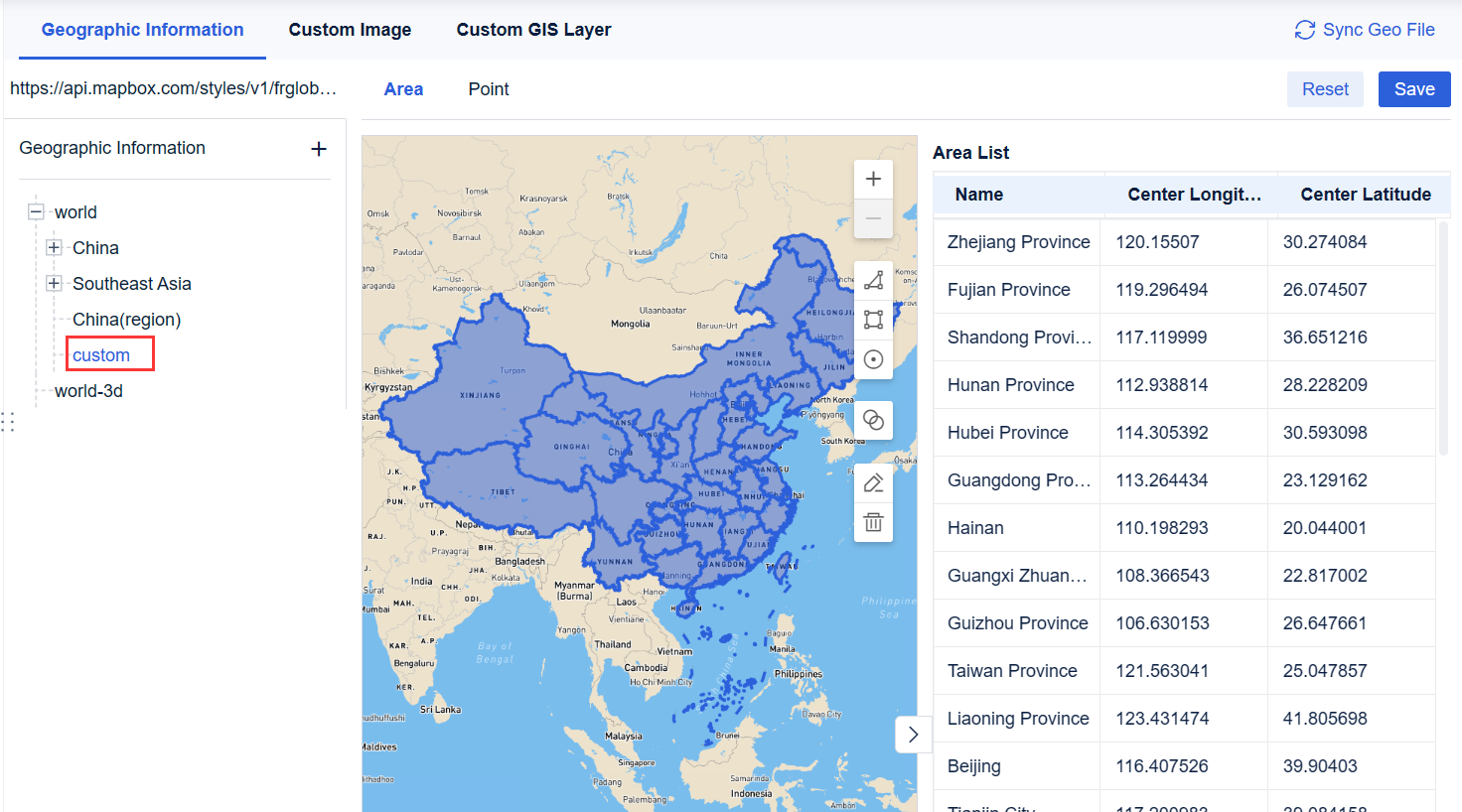The width and height of the screenshot is (1462, 812).
Task: Zoom out on the map
Action: (873, 218)
